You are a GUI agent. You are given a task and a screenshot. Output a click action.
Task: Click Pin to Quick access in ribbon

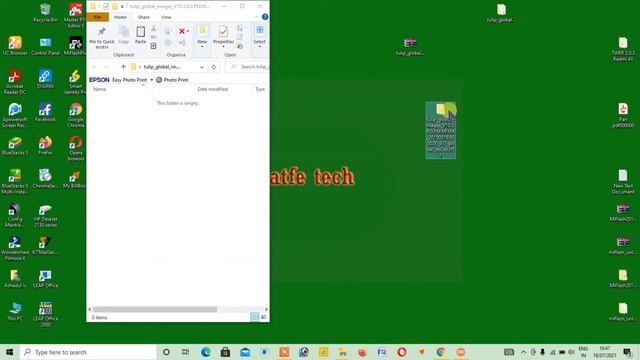[x=102, y=38]
